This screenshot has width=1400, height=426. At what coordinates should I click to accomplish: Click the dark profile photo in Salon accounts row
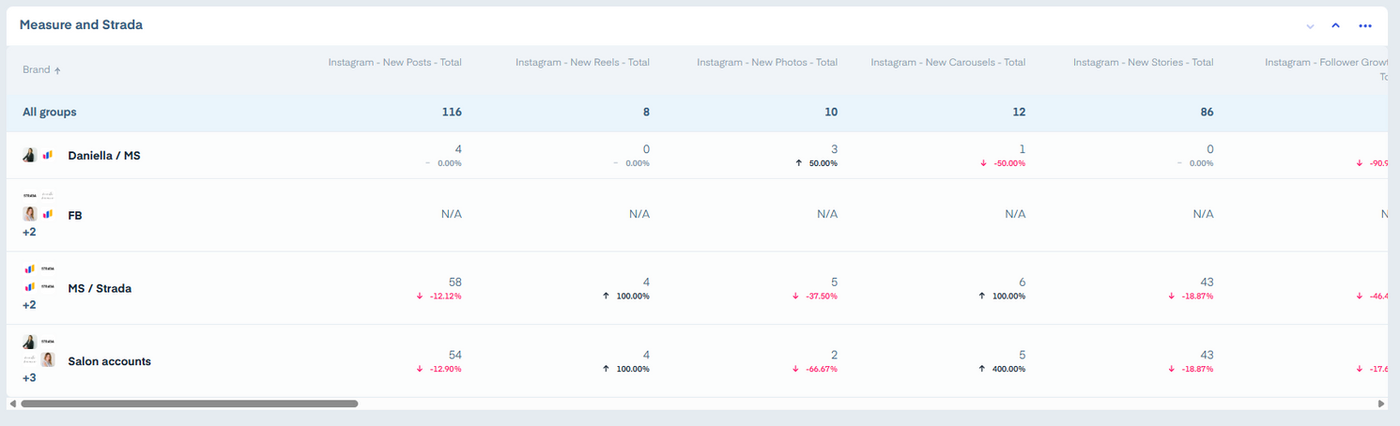[x=30, y=342]
